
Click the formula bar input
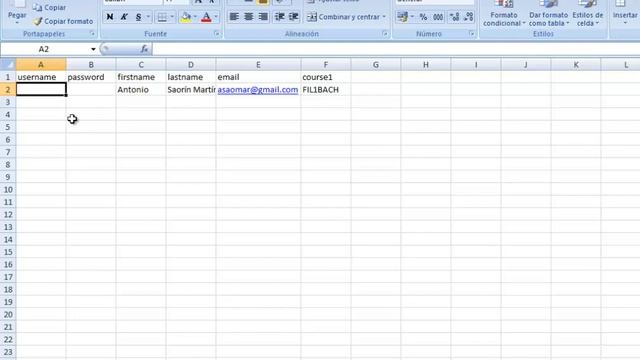pyautogui.click(x=396, y=49)
